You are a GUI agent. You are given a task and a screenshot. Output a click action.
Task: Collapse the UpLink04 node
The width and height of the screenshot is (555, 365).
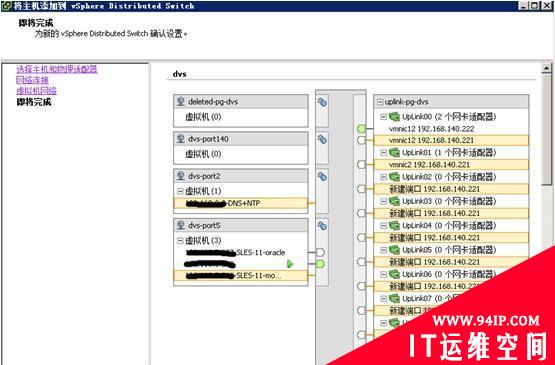pos(384,226)
